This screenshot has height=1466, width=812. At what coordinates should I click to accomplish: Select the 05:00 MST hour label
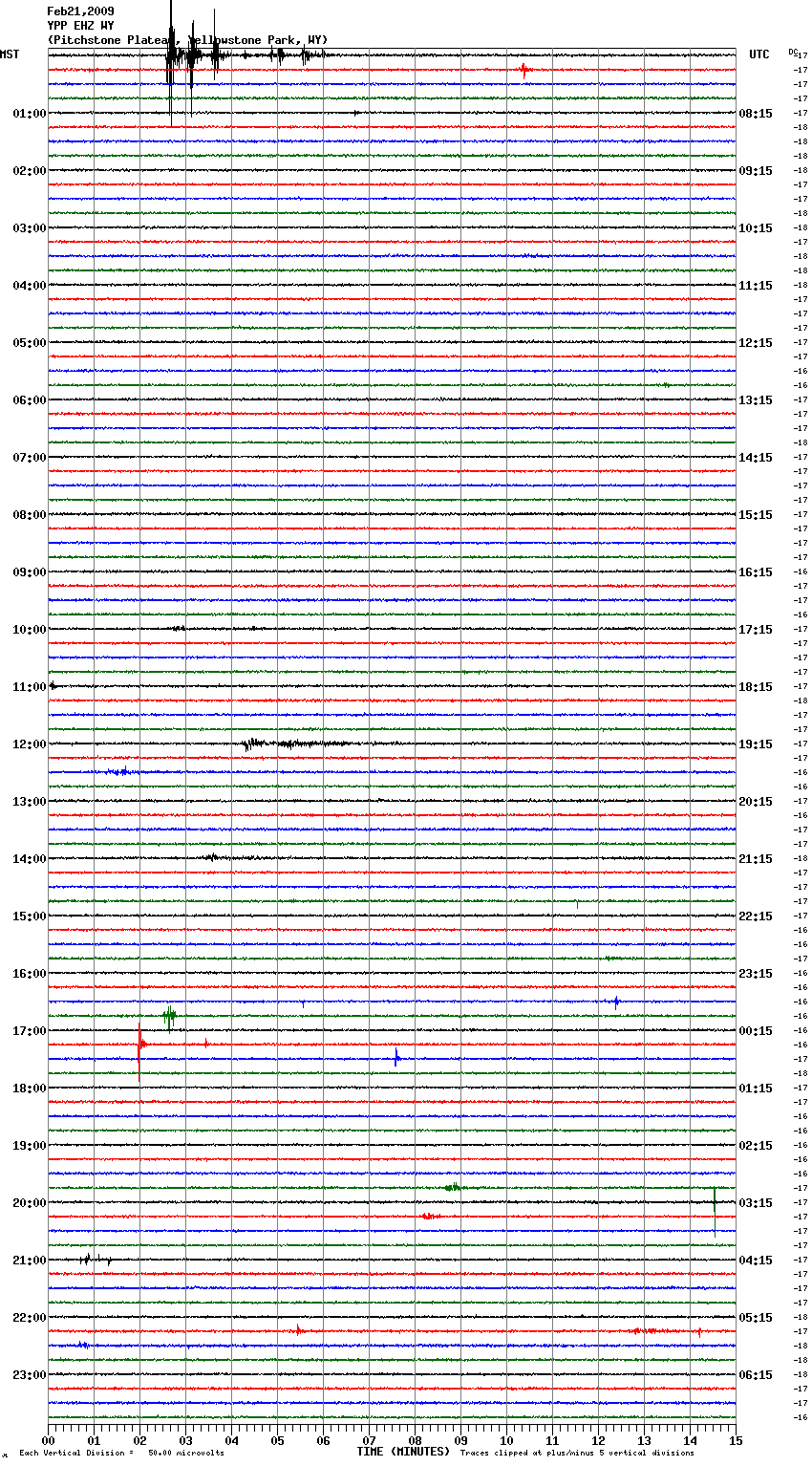click(30, 343)
